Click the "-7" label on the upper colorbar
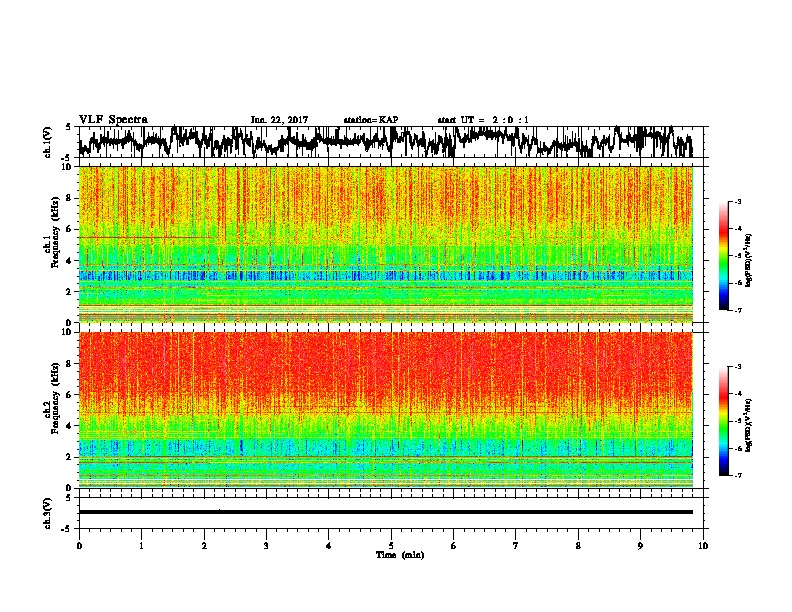The width and height of the screenshot is (792, 612). pos(738,310)
